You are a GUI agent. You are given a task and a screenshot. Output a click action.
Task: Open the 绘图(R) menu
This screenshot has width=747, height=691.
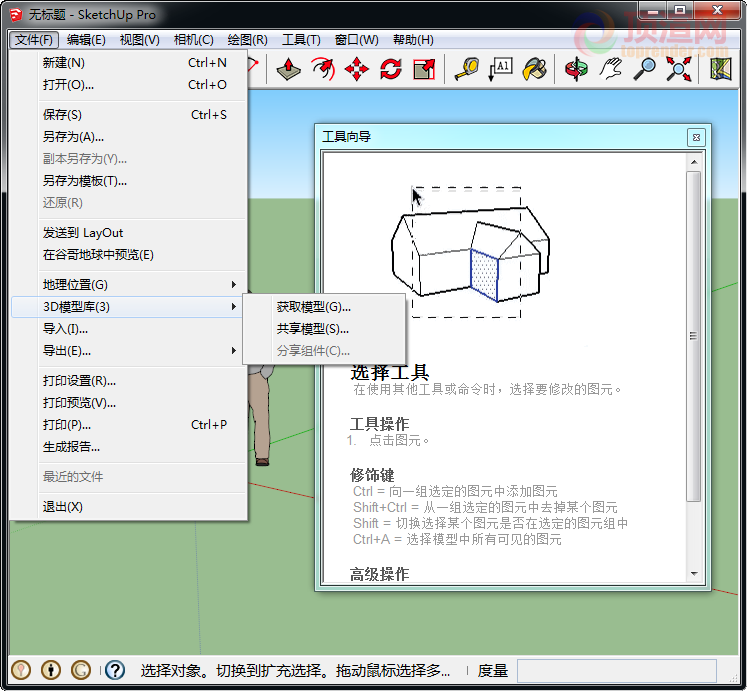pos(247,40)
